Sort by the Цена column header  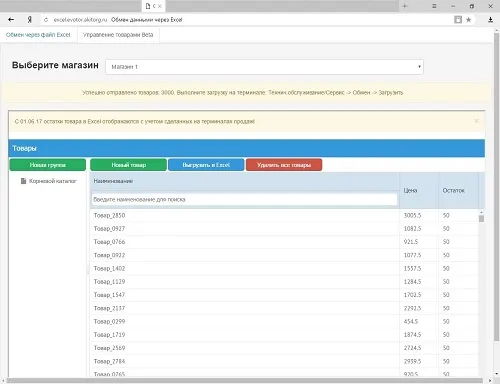click(x=410, y=190)
